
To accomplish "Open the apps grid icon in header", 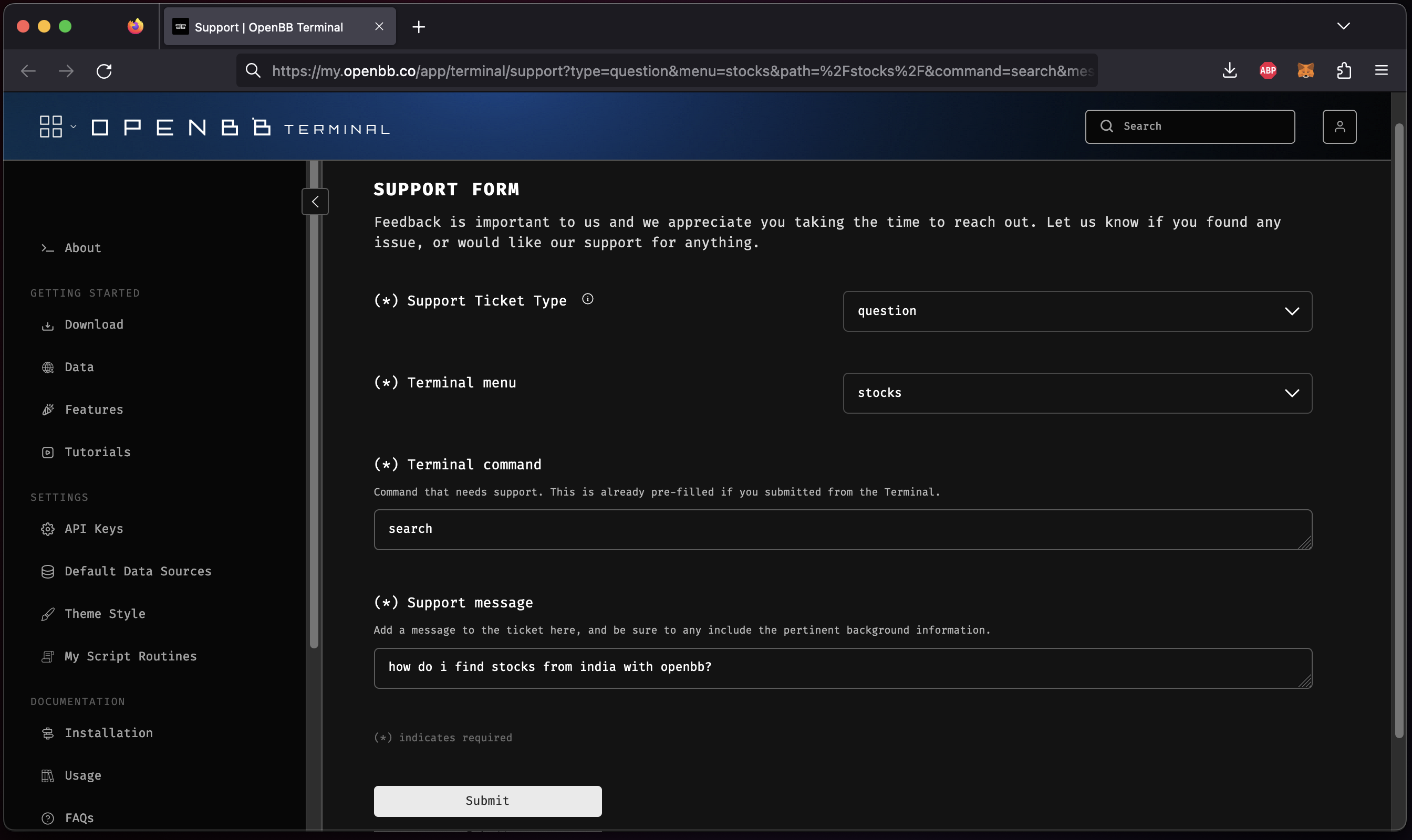I will (50, 126).
